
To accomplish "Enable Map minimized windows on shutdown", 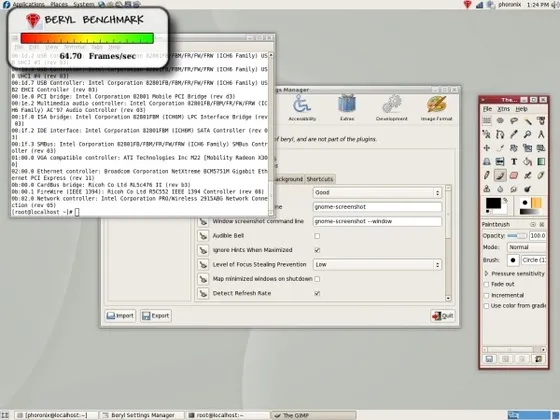I will point(317,279).
